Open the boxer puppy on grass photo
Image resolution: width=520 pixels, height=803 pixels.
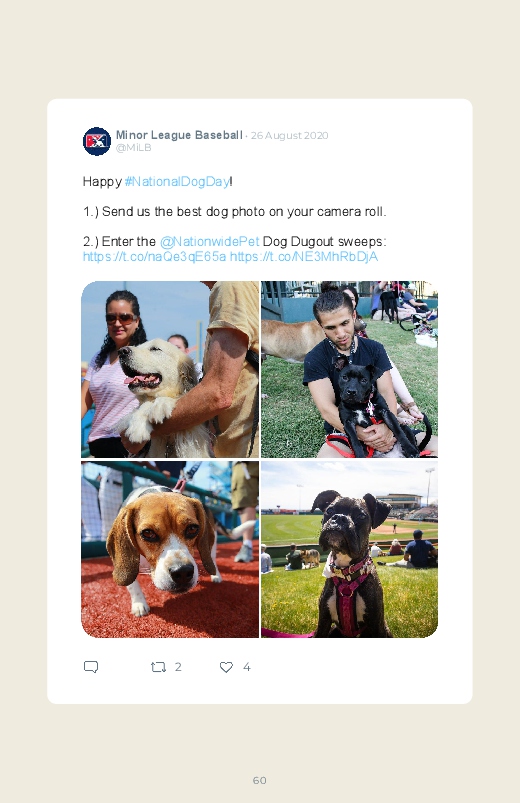pos(349,550)
